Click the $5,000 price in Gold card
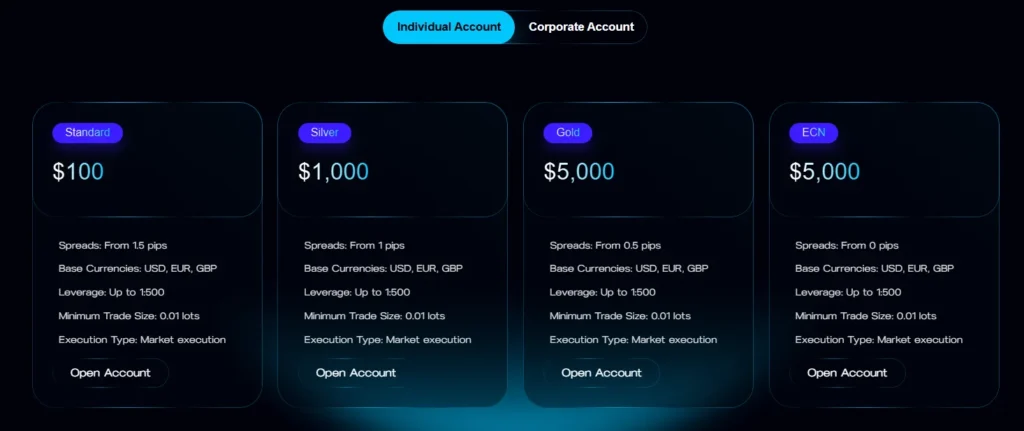1024x431 pixels. pos(579,171)
